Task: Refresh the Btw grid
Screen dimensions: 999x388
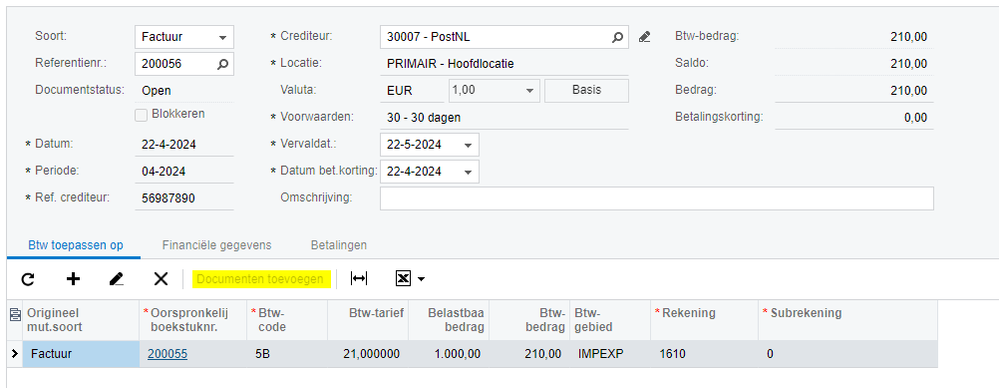Action: [x=28, y=279]
